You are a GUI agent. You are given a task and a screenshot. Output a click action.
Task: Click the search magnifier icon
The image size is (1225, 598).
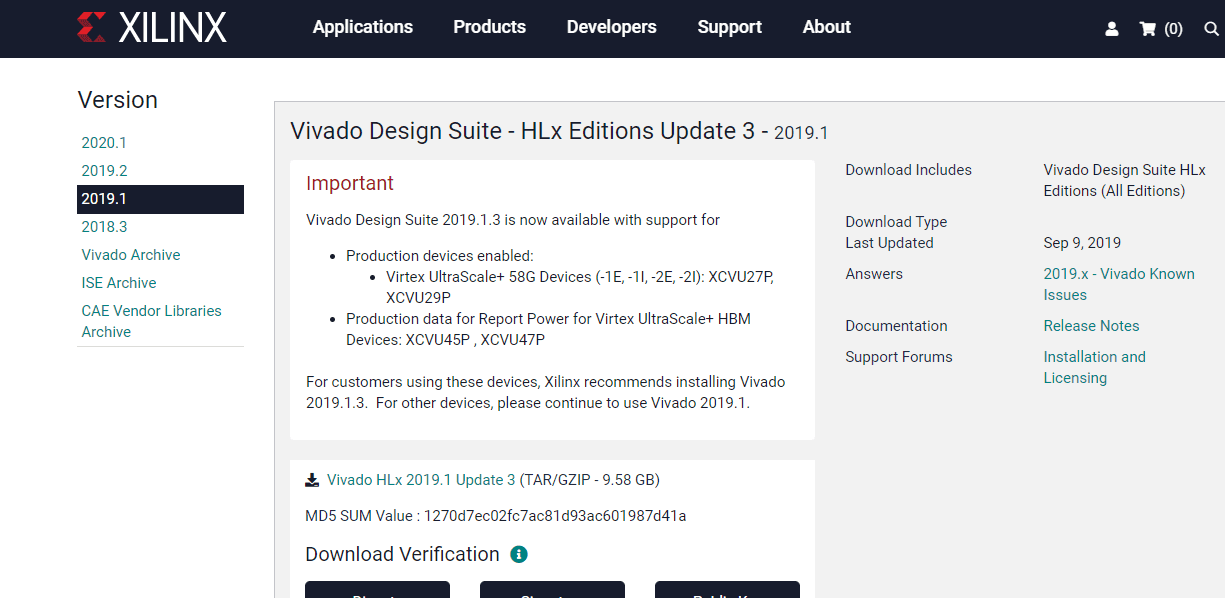point(1211,29)
